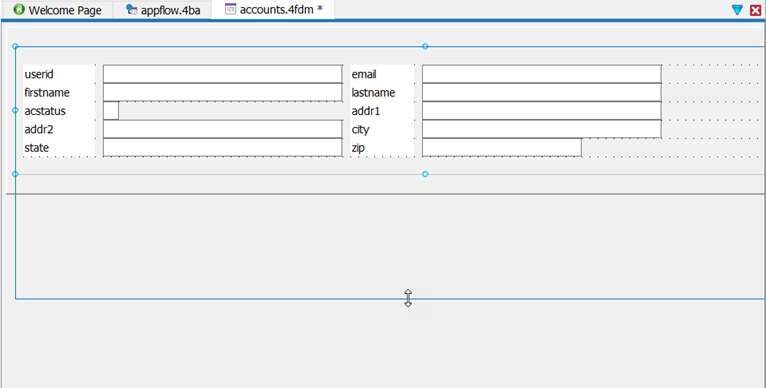Click the left-middle handle beside acstatus
Screen dimensions: 766x388
[15, 110]
